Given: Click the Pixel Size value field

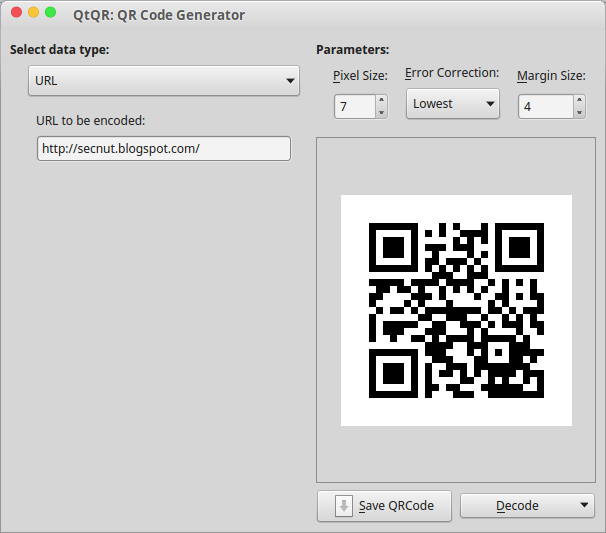Looking at the screenshot, I should (355, 106).
